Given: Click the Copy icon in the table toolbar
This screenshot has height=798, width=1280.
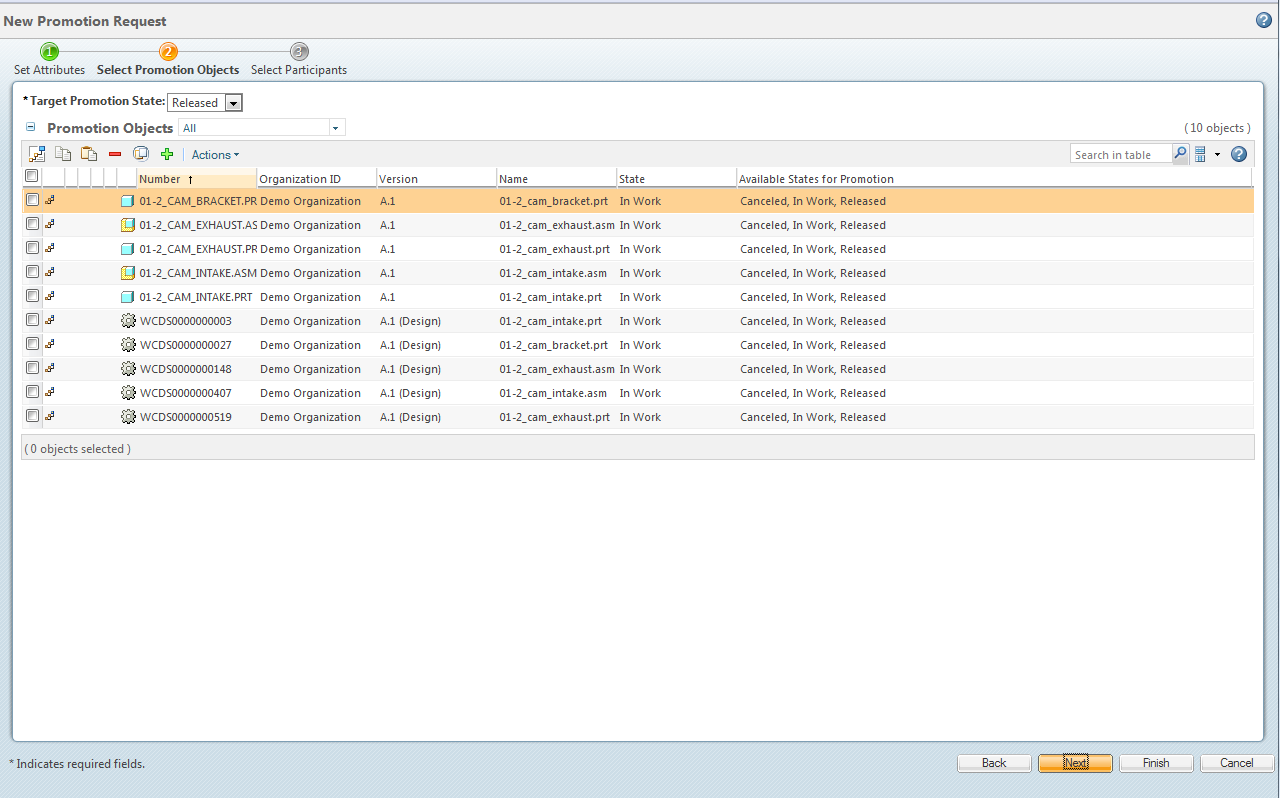Looking at the screenshot, I should tap(63, 154).
